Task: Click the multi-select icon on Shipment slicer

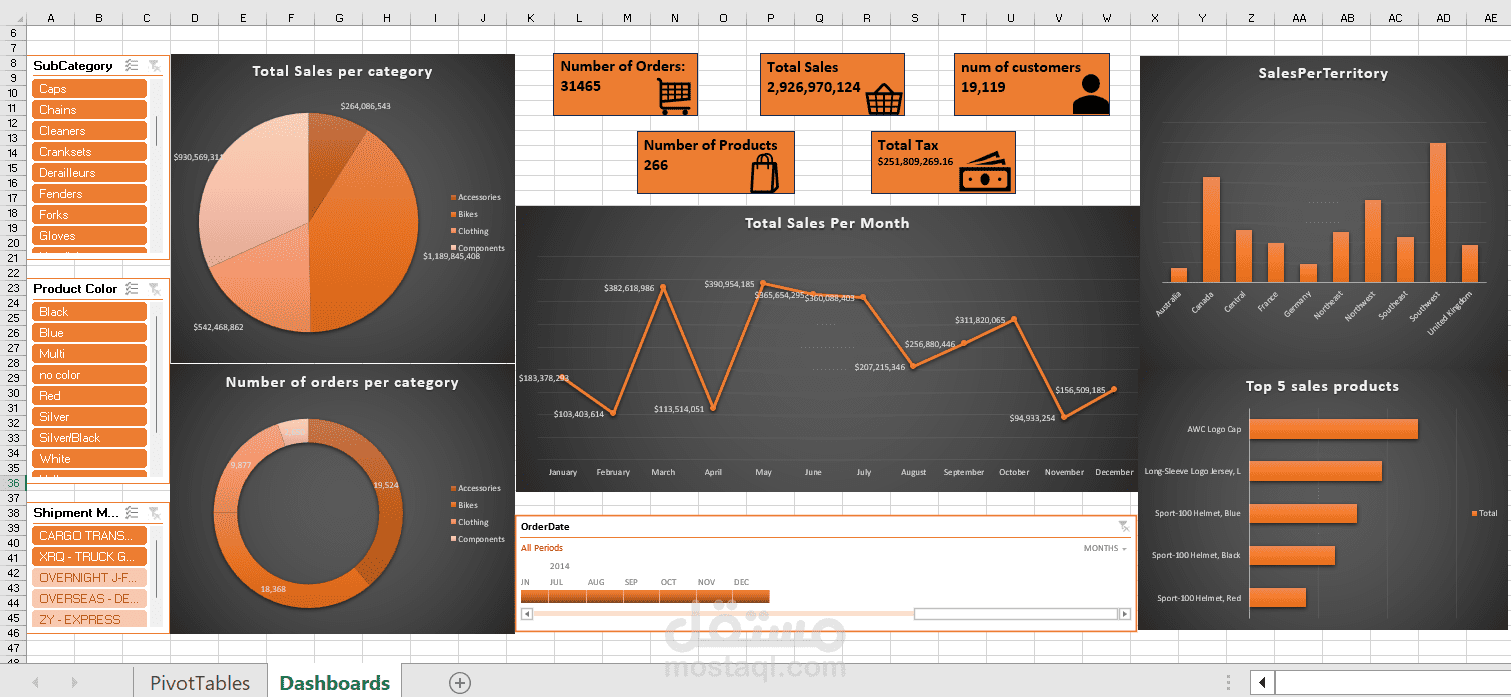Action: 131,512
